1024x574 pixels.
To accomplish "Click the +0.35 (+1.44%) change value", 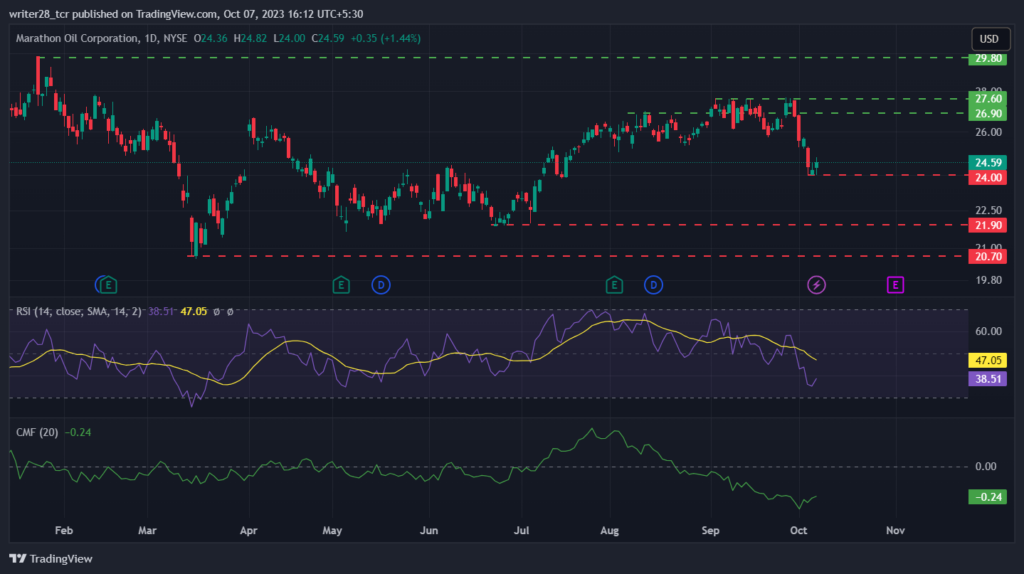I will (x=385, y=39).
